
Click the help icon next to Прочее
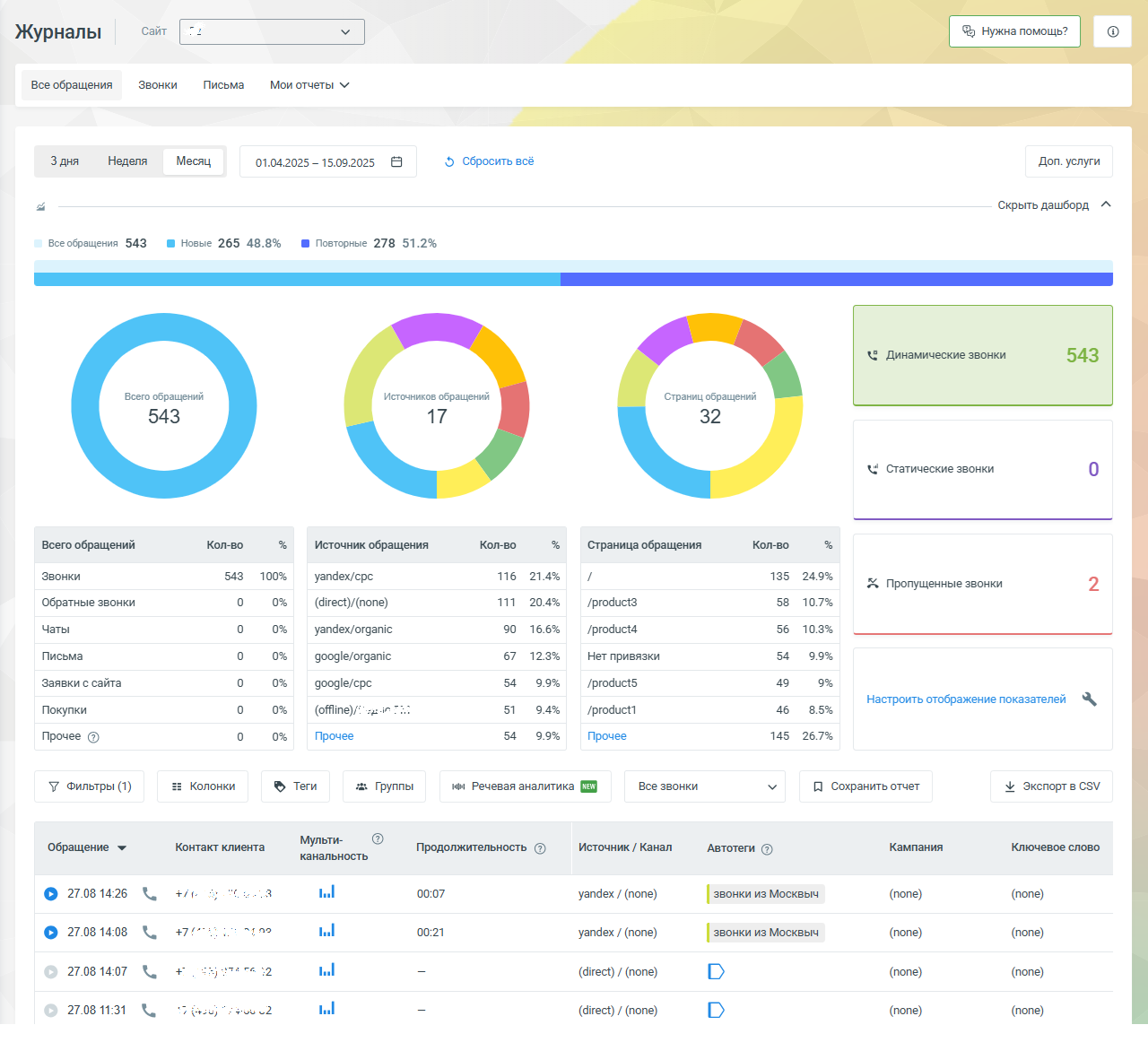coord(93,737)
